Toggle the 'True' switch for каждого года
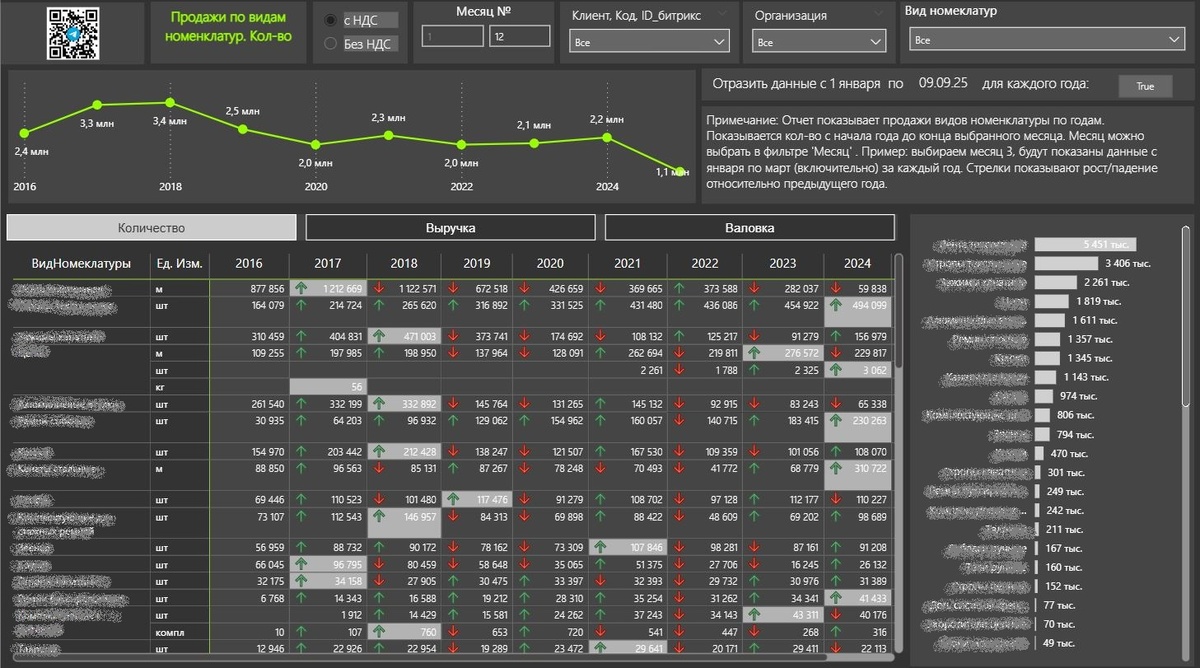Image resolution: width=1200 pixels, height=668 pixels. pyautogui.click(x=1146, y=86)
